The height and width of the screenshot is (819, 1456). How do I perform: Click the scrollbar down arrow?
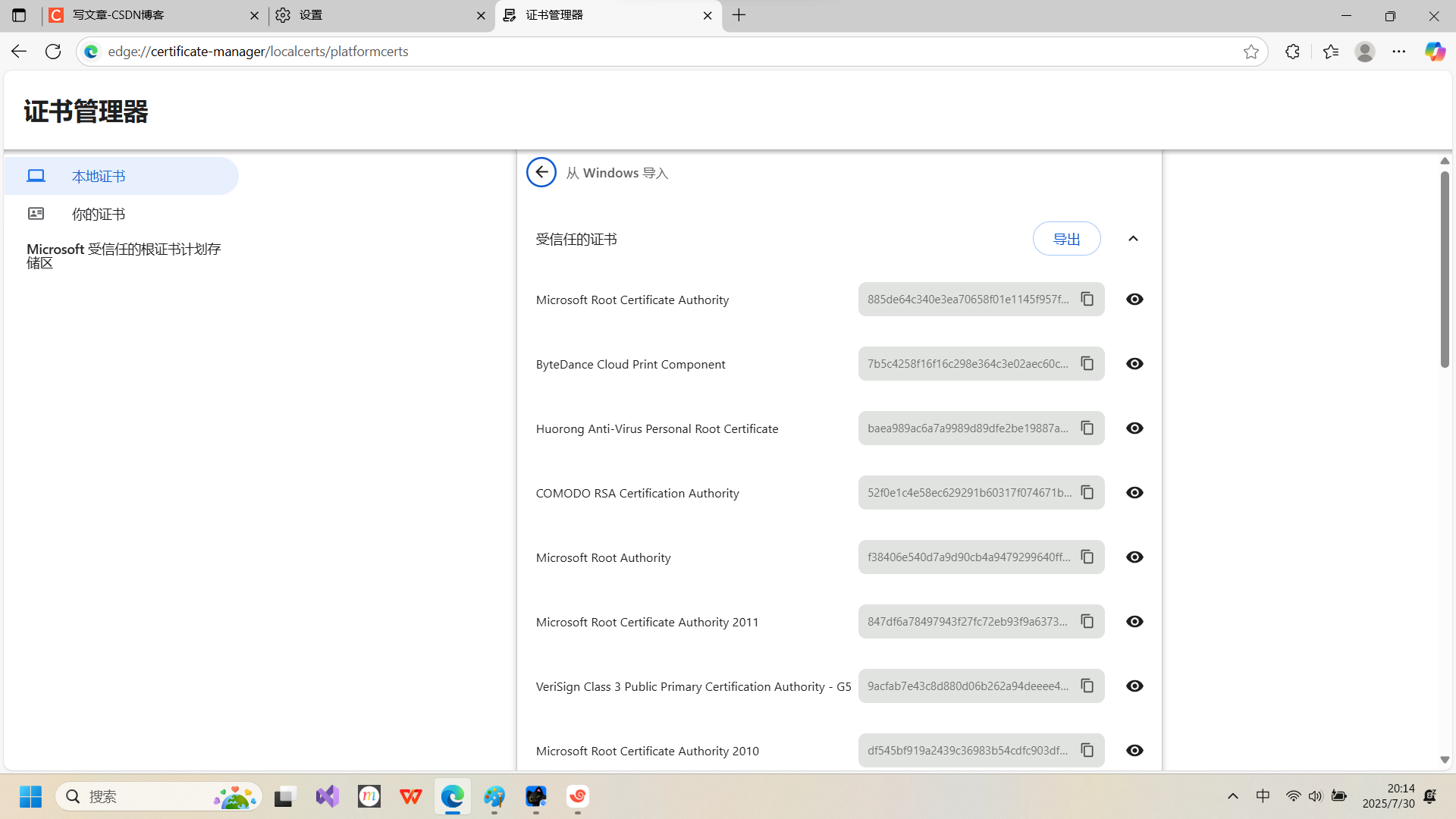click(x=1445, y=760)
